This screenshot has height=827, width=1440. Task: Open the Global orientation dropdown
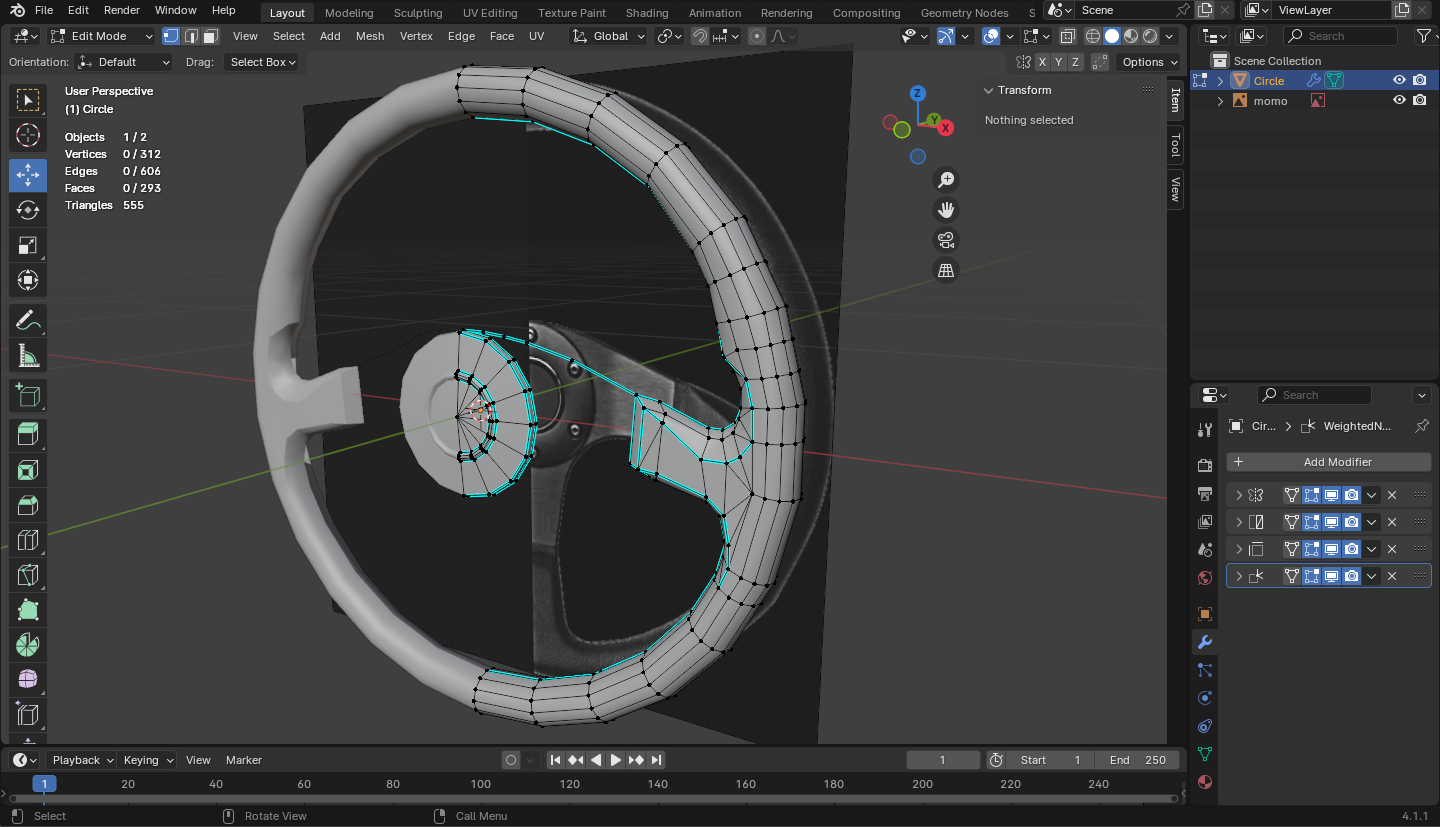coord(609,36)
